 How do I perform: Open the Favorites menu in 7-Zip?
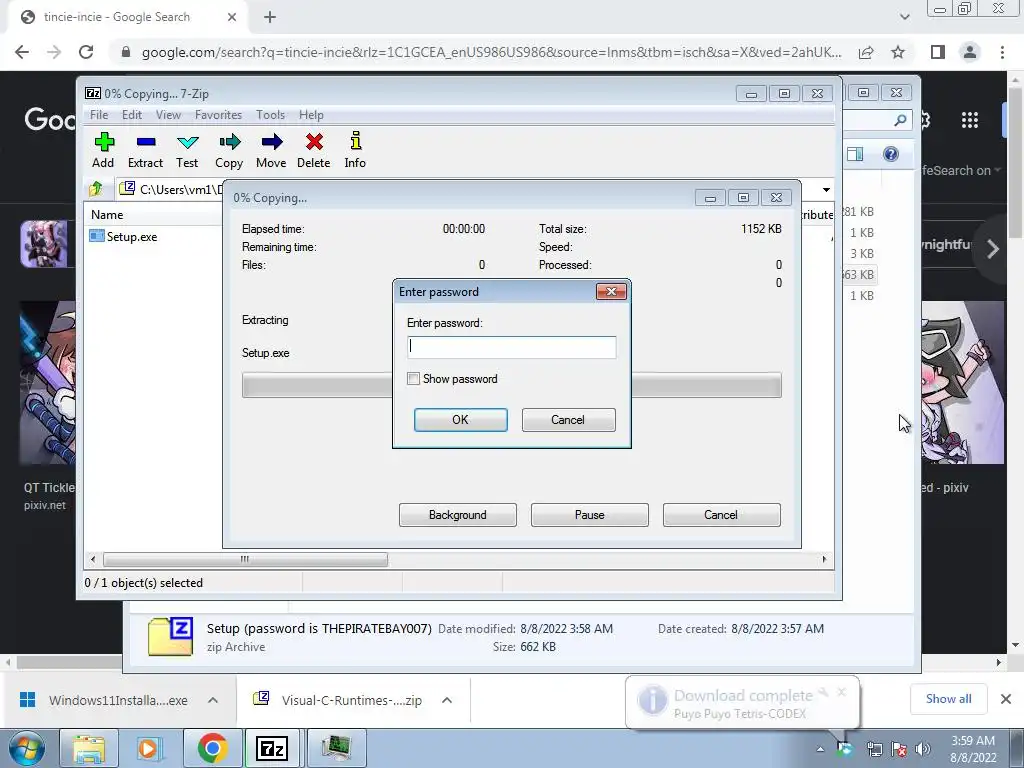[x=218, y=115]
